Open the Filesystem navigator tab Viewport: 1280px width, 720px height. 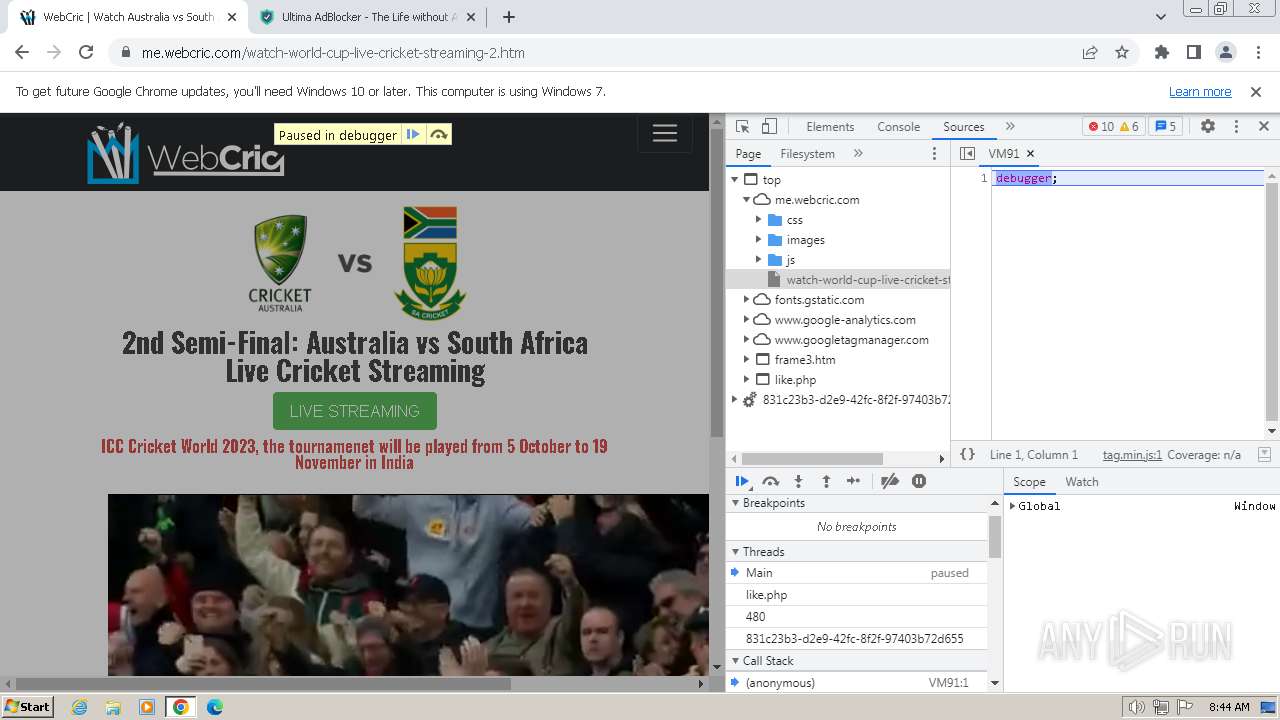(807, 154)
